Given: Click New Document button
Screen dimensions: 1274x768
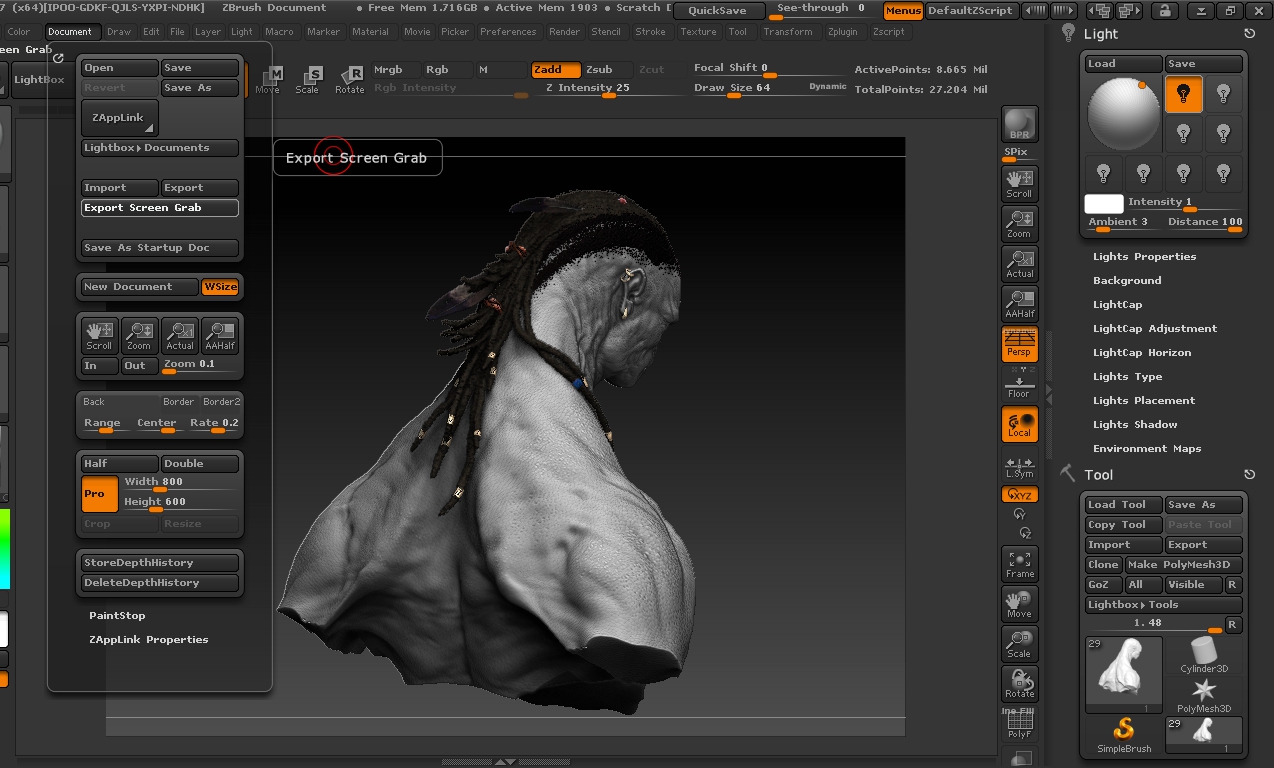Looking at the screenshot, I should (140, 287).
